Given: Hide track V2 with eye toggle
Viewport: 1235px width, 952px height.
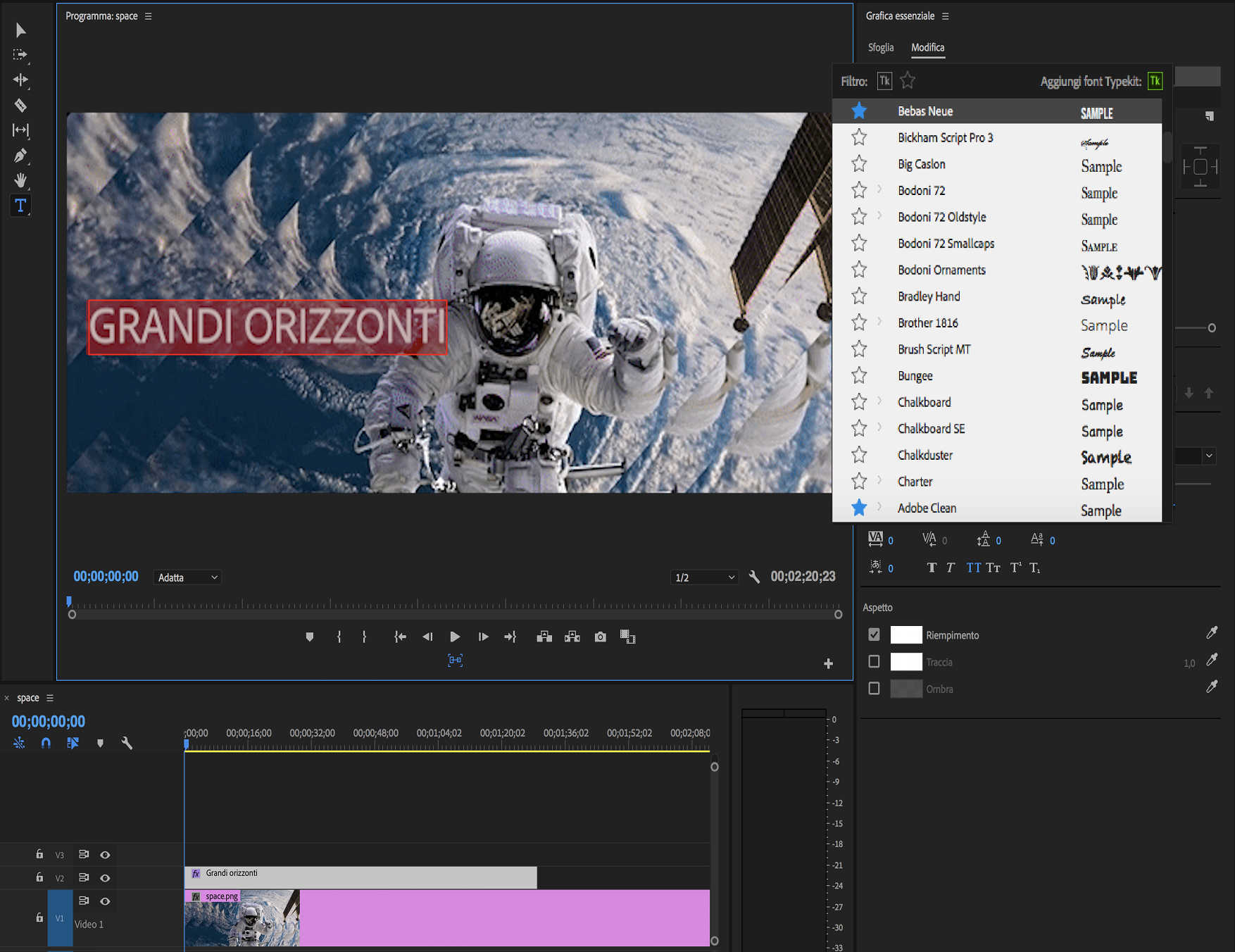Looking at the screenshot, I should point(105,878).
